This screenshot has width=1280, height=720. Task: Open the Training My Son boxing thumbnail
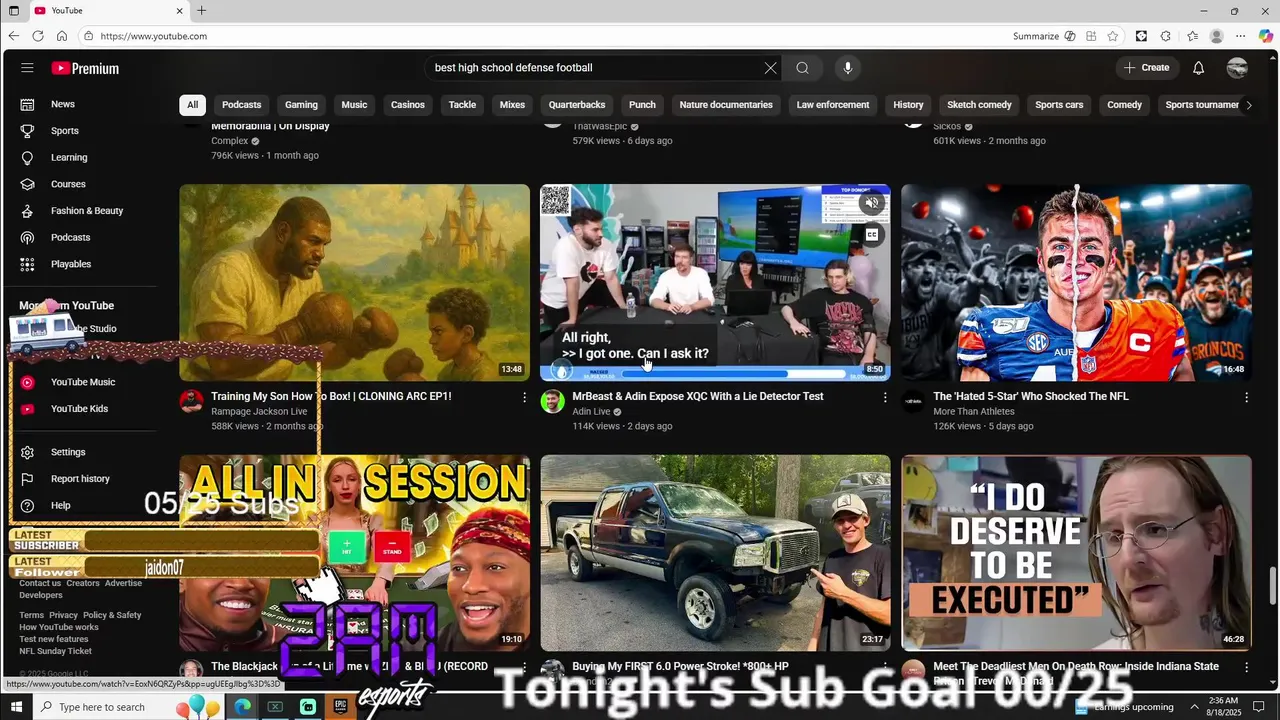[x=354, y=282]
